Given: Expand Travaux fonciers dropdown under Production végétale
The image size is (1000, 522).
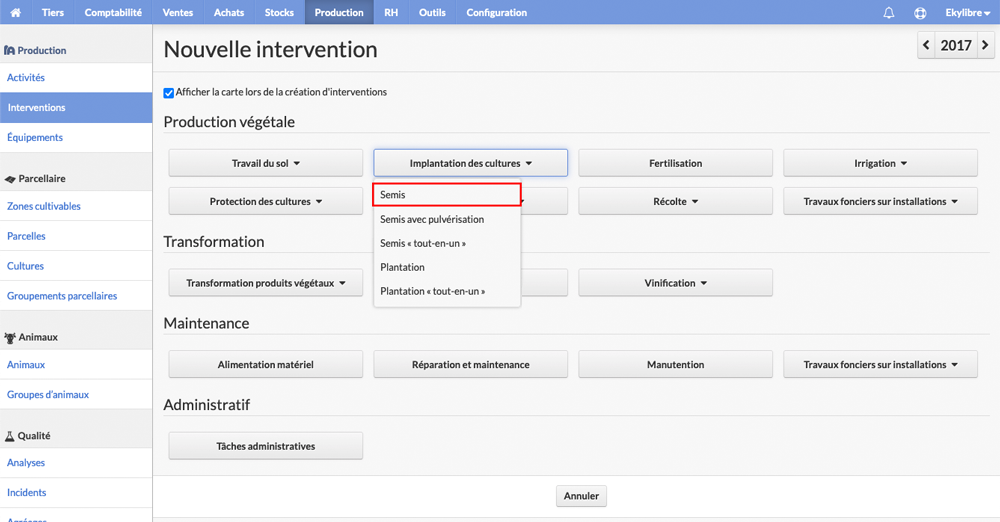Looking at the screenshot, I should 880,201.
